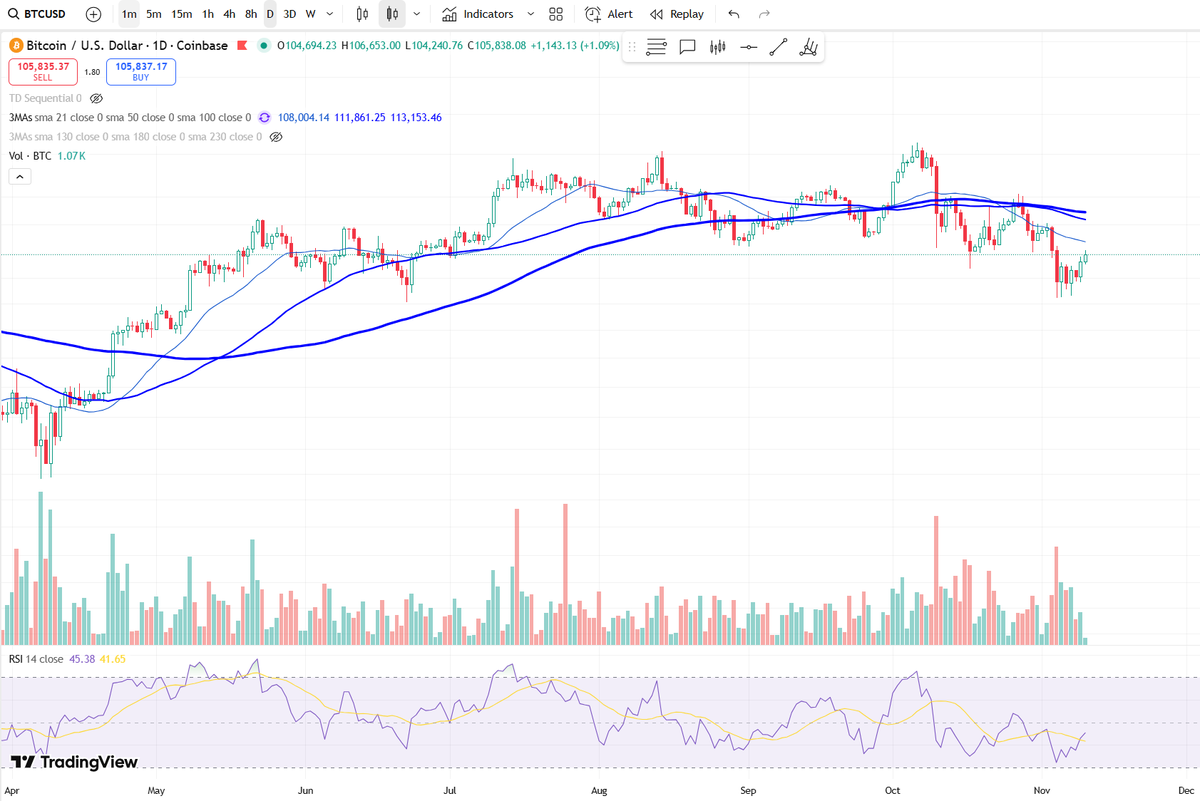This screenshot has height=801, width=1200.
Task: Click the purple refresh icon on 3MAs
Action: tap(264, 118)
